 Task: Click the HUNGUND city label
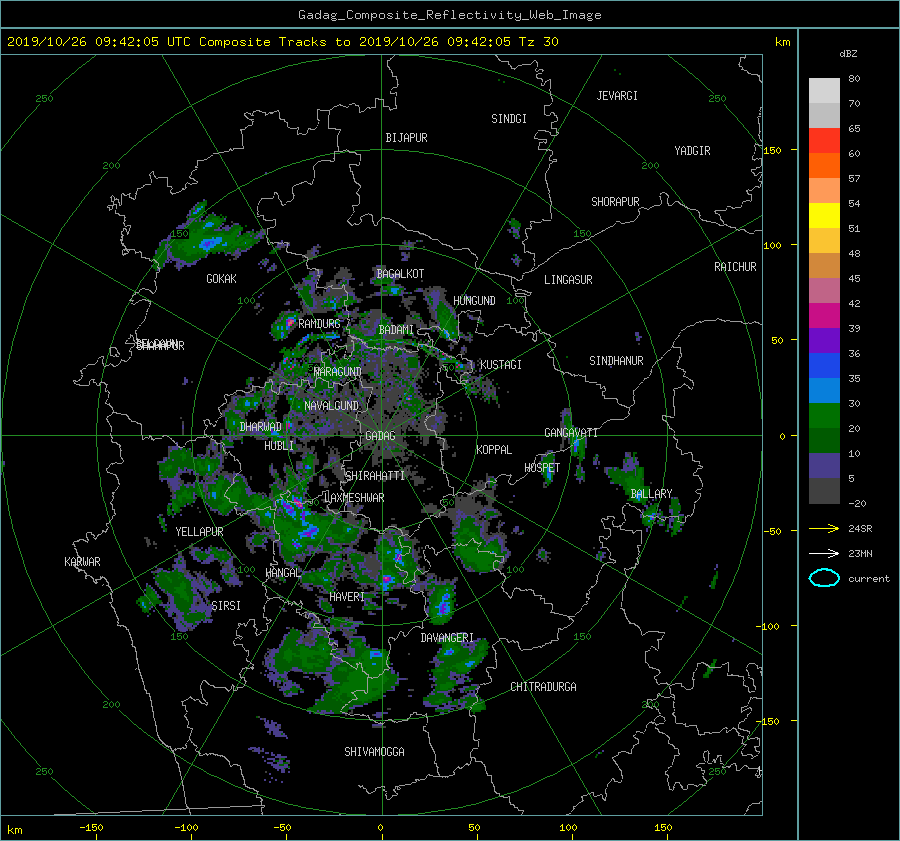(474, 301)
